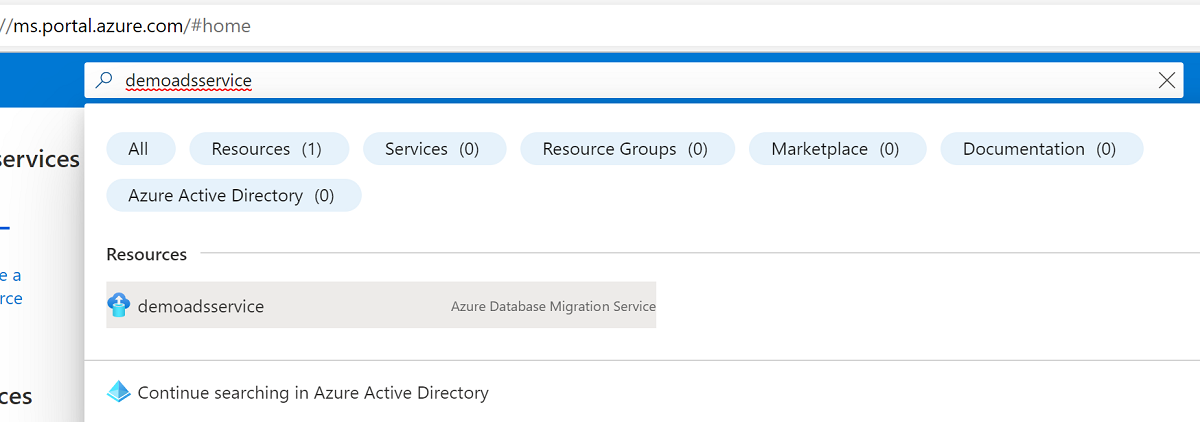Viewport: 1200px width, 422px height.
Task: Select the All filter pill
Action: coord(140,149)
